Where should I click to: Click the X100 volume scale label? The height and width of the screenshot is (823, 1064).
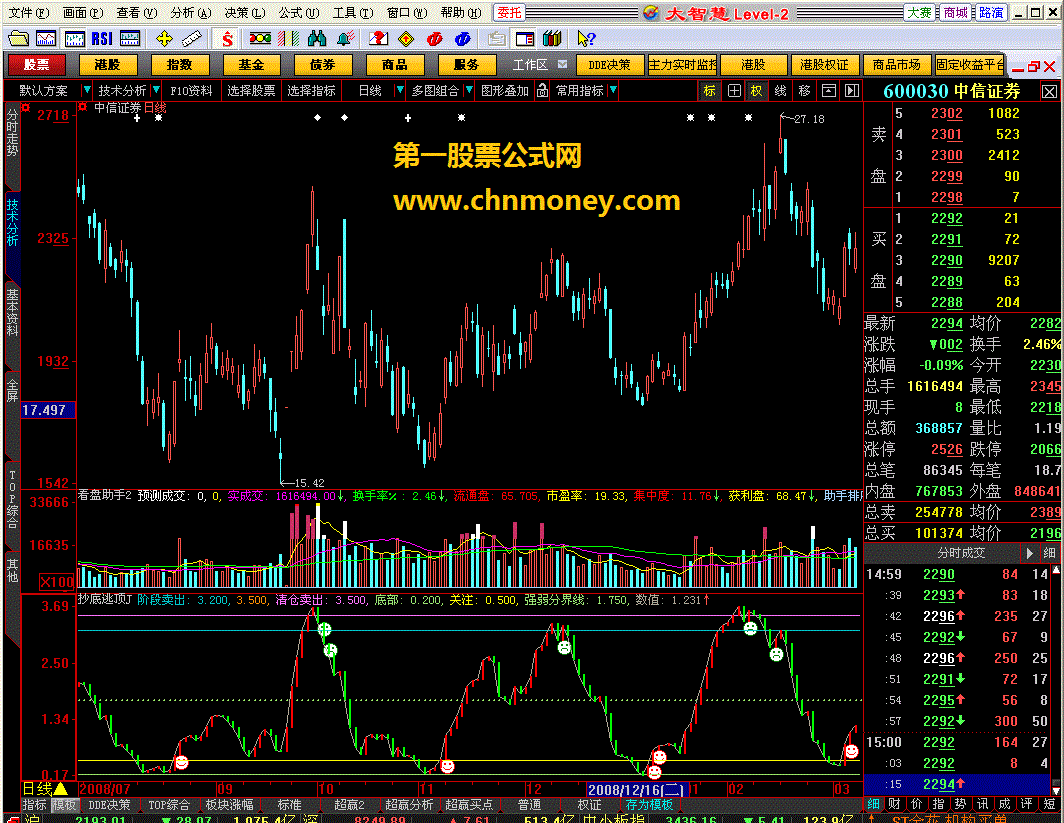[57, 582]
